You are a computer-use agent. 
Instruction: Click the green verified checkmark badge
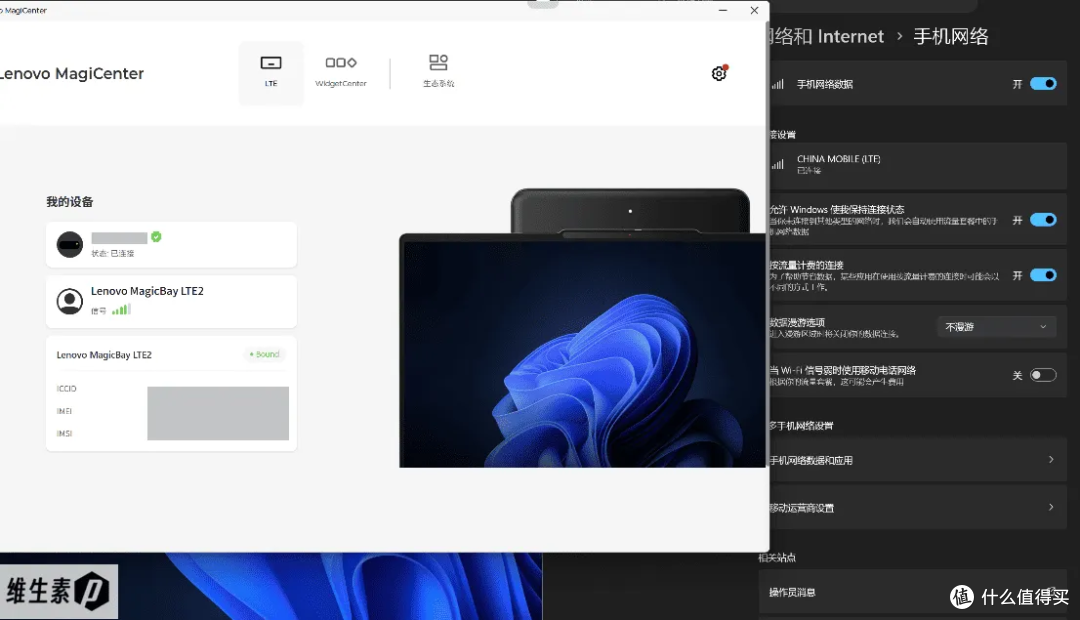tap(156, 237)
